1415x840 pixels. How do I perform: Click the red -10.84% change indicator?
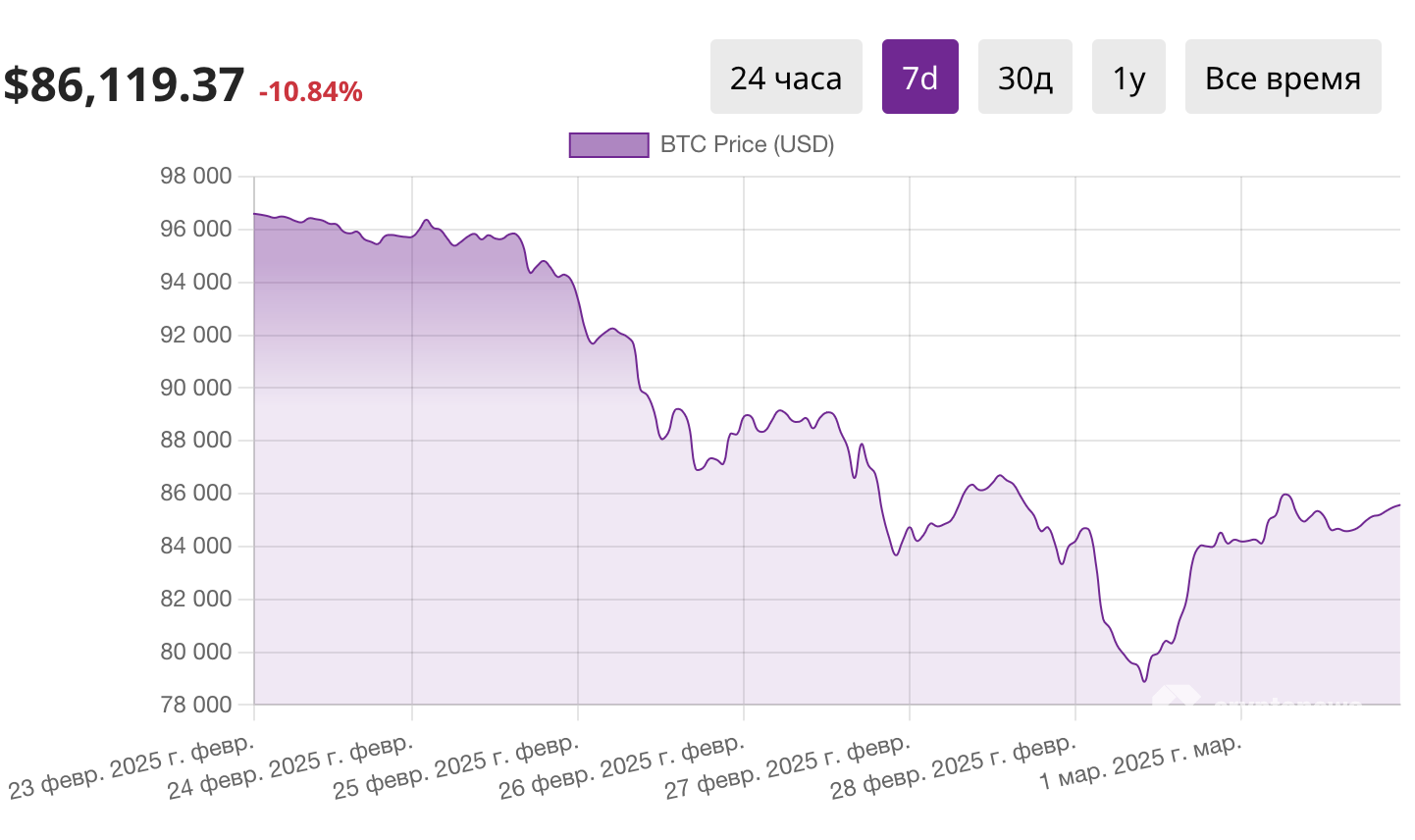tap(309, 93)
